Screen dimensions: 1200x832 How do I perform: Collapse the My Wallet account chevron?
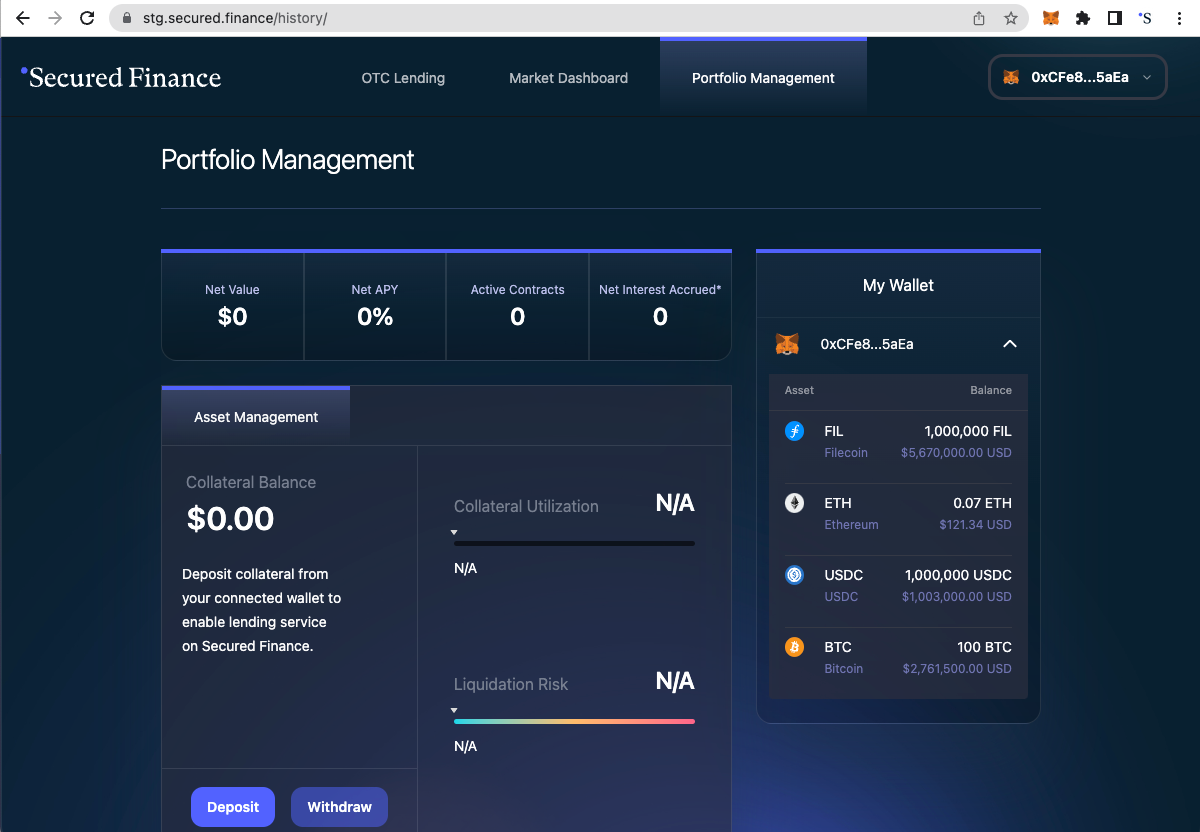(x=1010, y=344)
